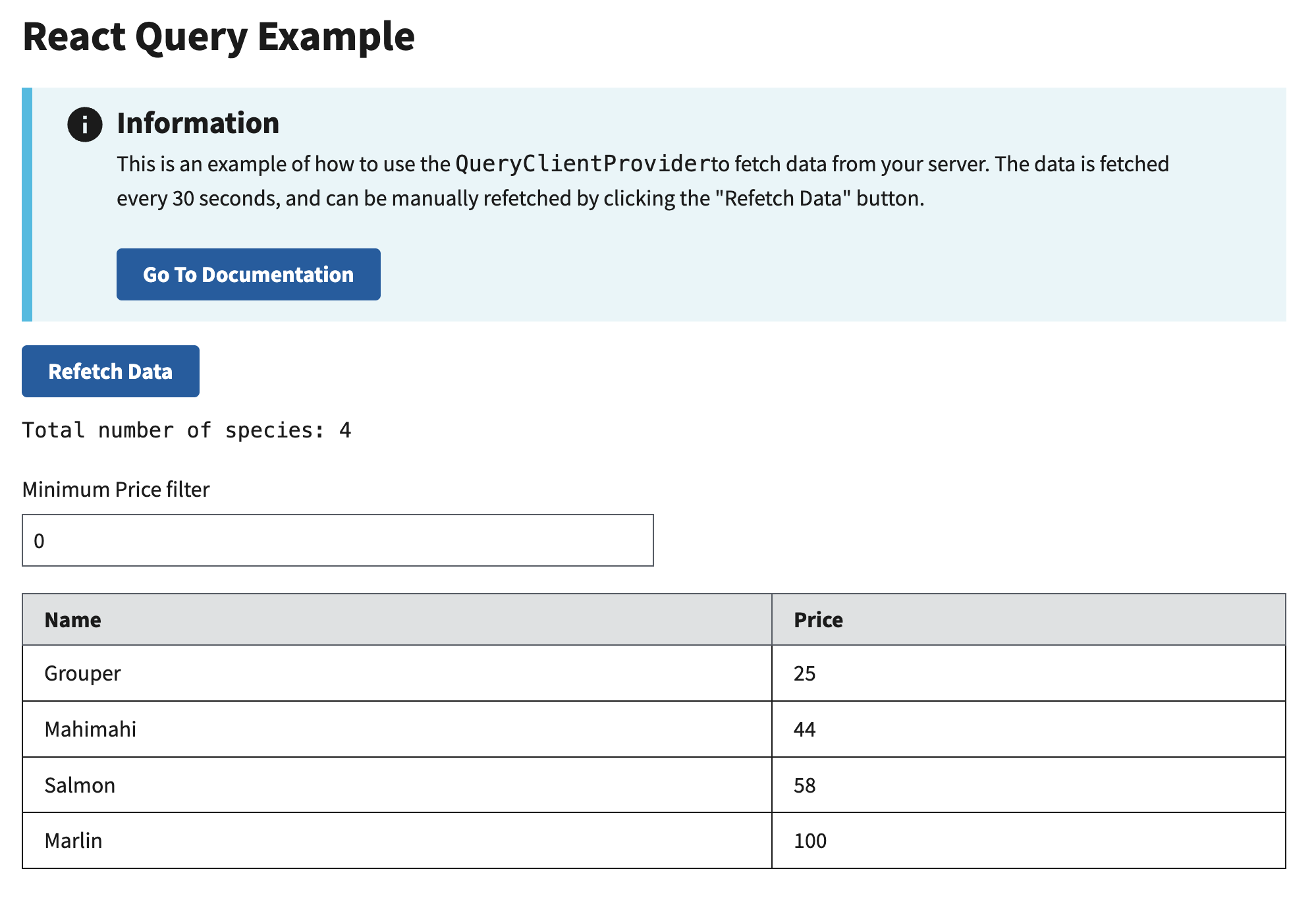
Task: Click the price 100 for Marlin
Action: 810,841
